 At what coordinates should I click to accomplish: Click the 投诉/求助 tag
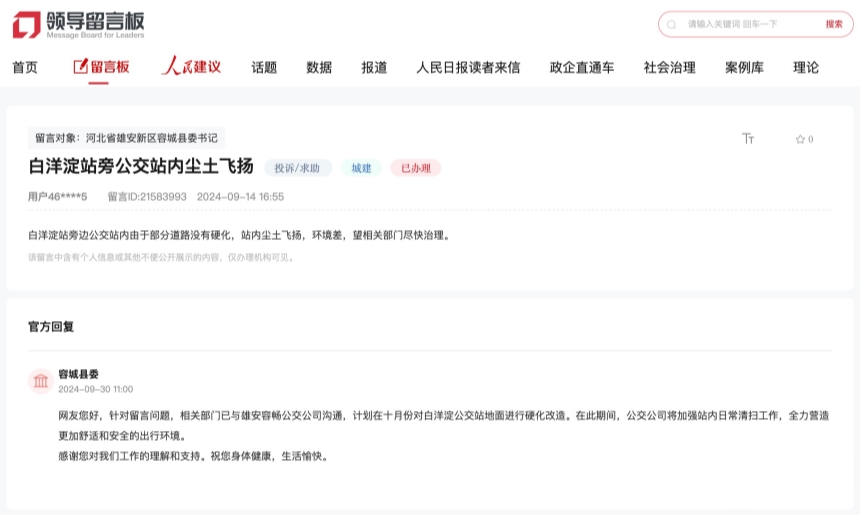(297, 168)
